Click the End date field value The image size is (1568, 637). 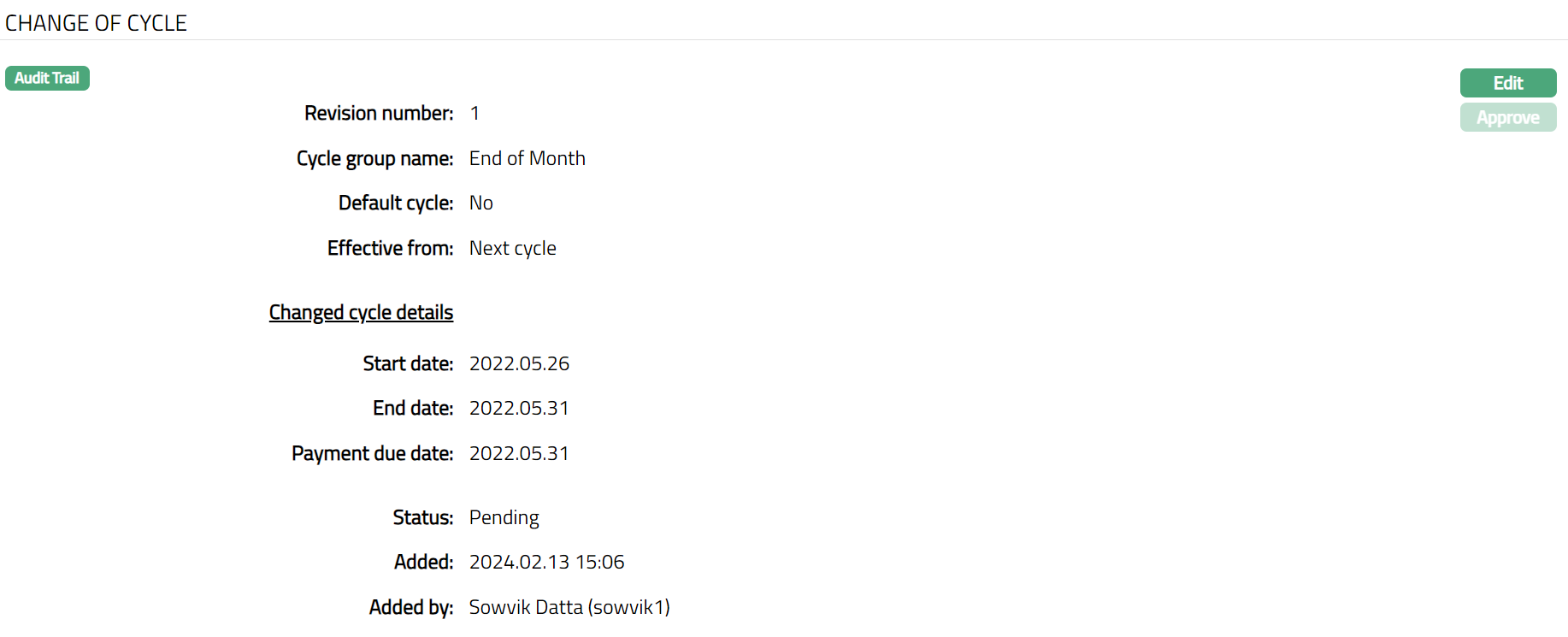pos(519,408)
